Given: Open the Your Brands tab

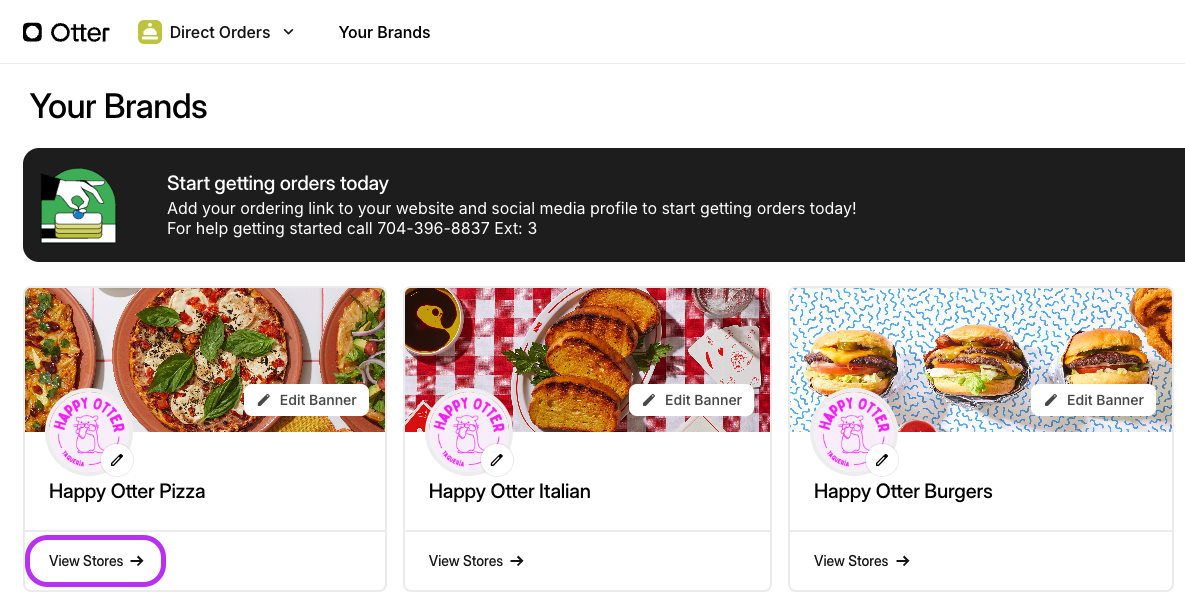Looking at the screenshot, I should point(384,32).
